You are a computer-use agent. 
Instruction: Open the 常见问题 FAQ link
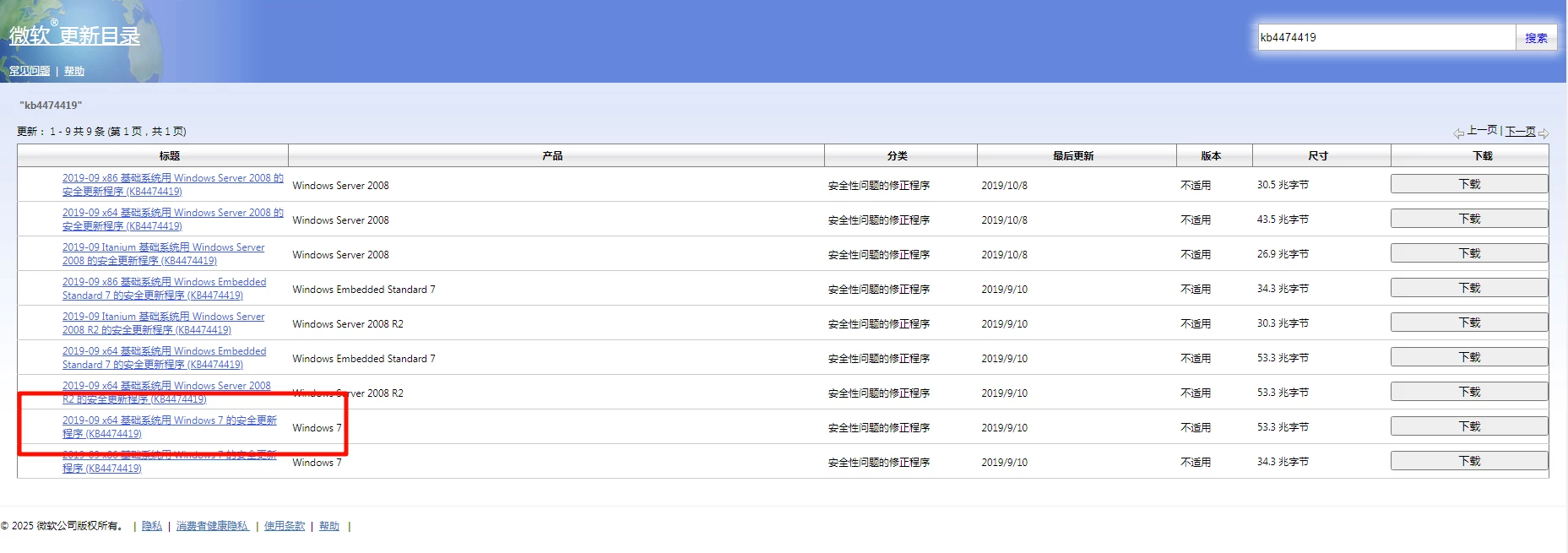[30, 71]
